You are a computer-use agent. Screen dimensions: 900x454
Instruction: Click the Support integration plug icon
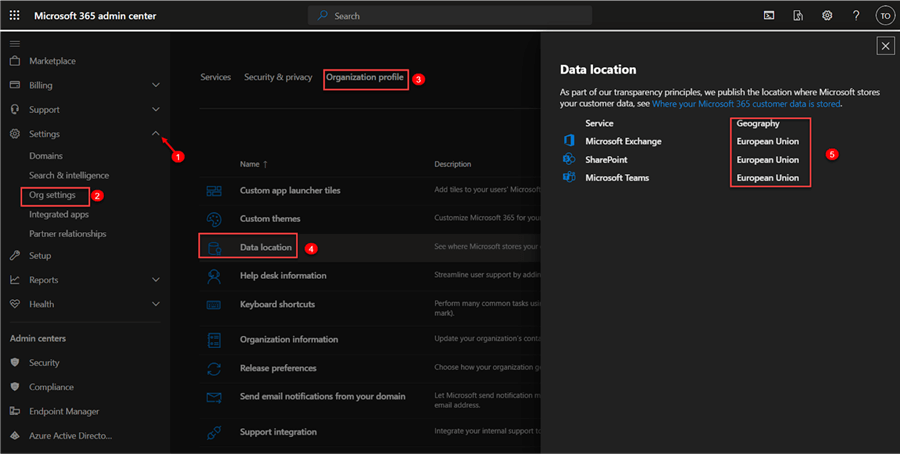[x=214, y=433]
